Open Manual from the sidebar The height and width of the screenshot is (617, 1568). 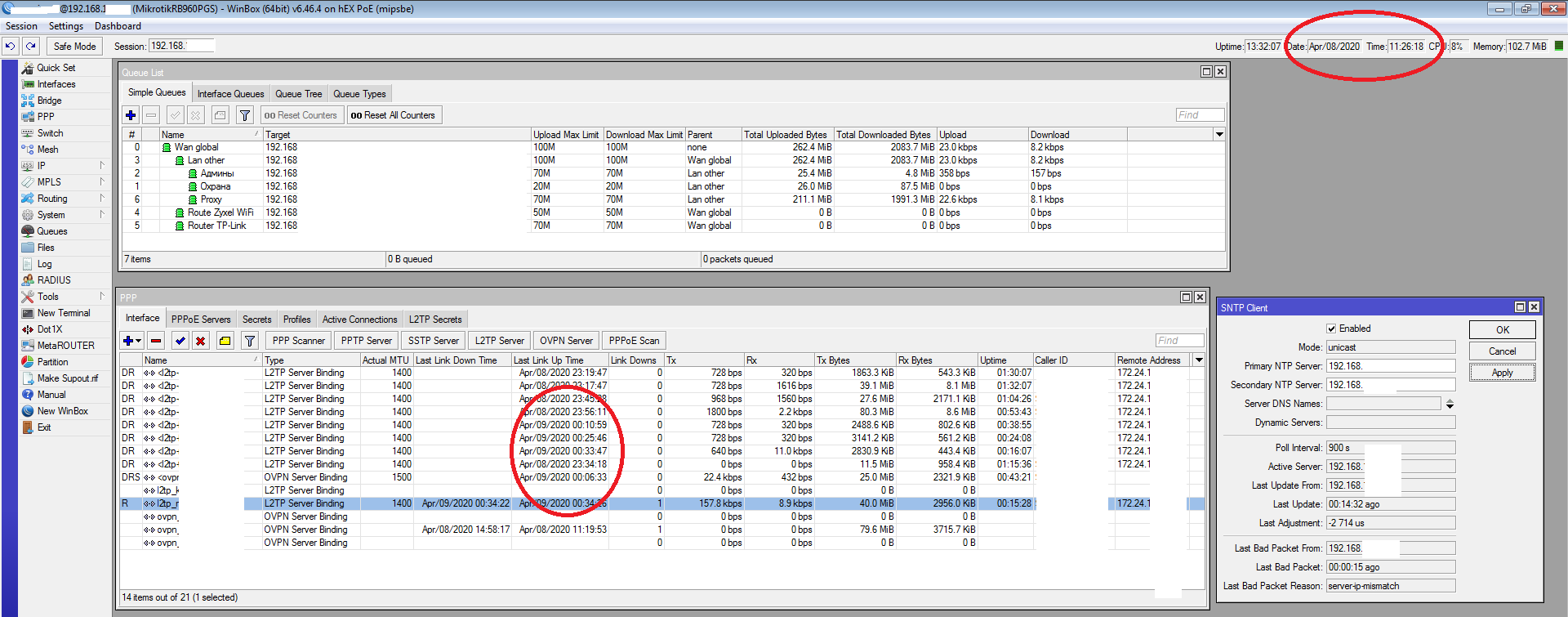pos(51,395)
